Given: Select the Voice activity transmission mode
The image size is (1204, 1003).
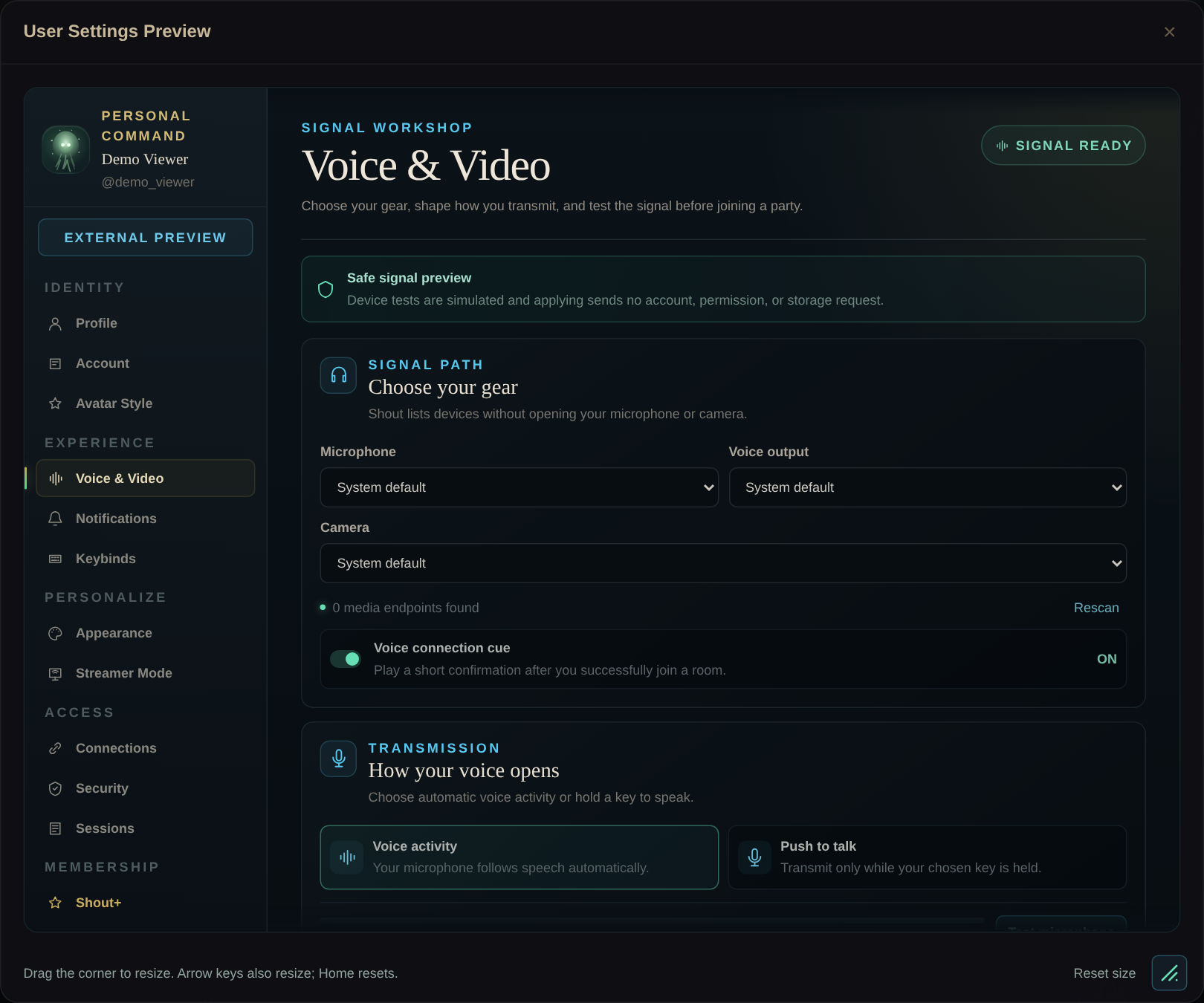Looking at the screenshot, I should [520, 857].
